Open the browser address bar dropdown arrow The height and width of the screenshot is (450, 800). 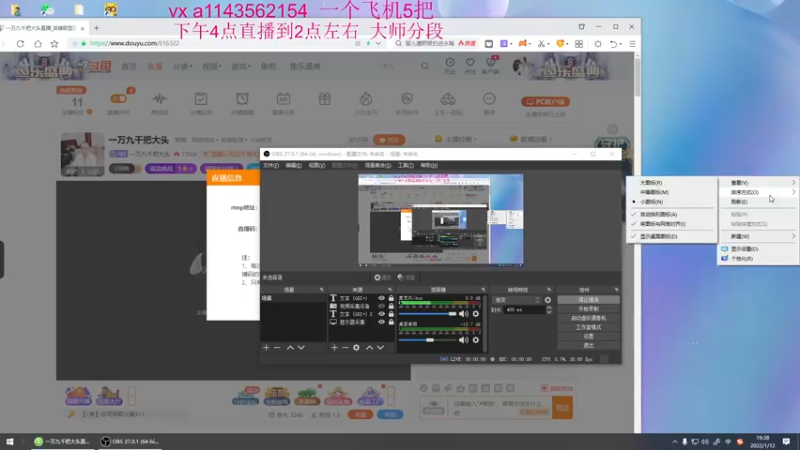pos(378,44)
